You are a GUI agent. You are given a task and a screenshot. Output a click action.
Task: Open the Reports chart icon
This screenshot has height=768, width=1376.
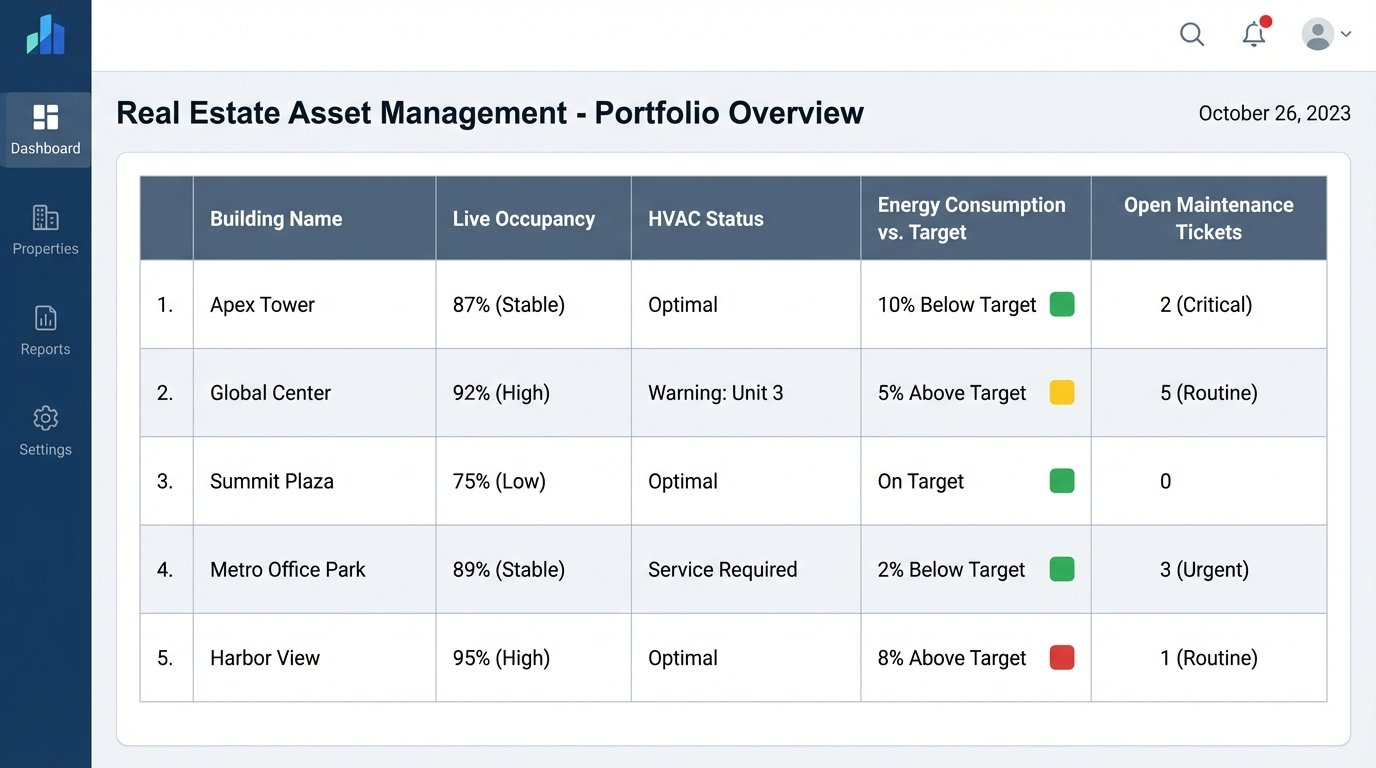tap(45, 318)
